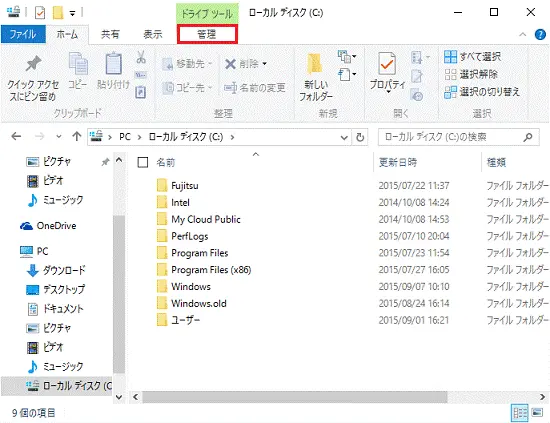Image resolution: width=550 pixels, height=423 pixels.
Task: Tick the select-all checkbox beside 名前
Action: coord(143,162)
